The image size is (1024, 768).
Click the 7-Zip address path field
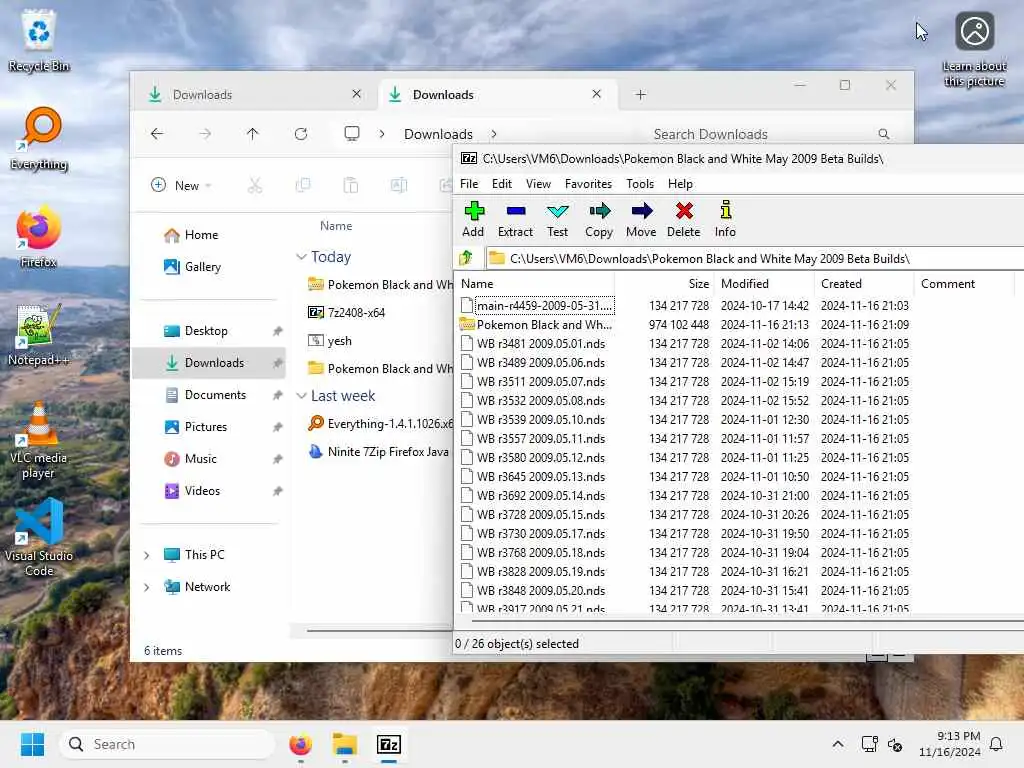pyautogui.click(x=755, y=259)
